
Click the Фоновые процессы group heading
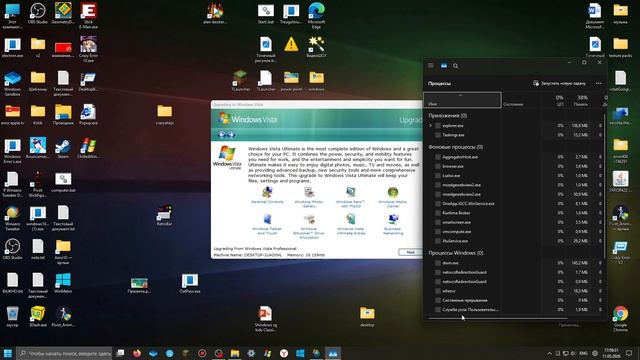(456, 147)
